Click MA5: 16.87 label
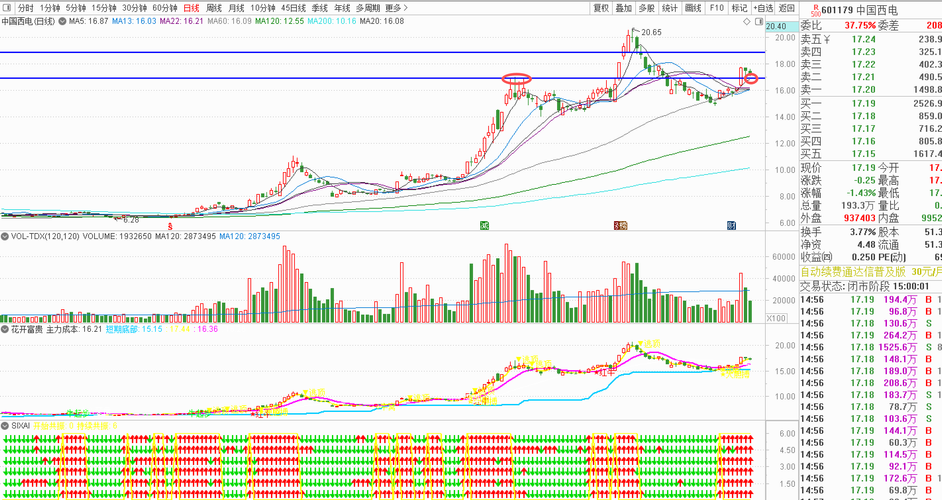The image size is (942, 500). pos(88,22)
